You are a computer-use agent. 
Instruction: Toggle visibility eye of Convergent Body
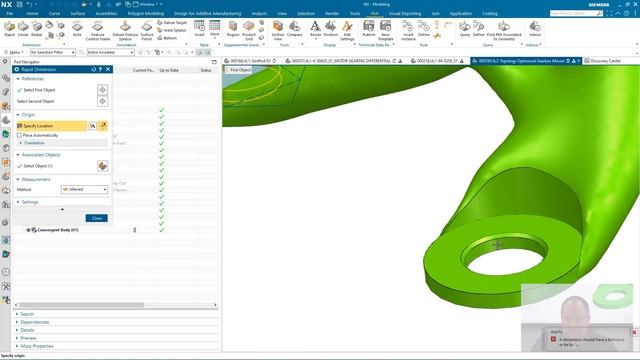coord(28,230)
